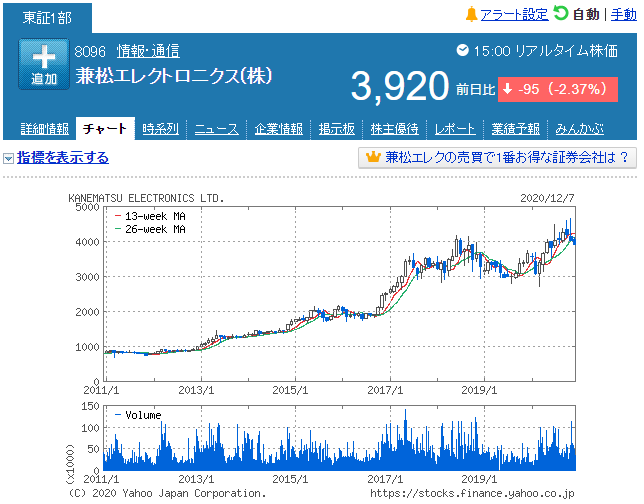
Task: Open the 掲示板 tab
Action: [337, 129]
